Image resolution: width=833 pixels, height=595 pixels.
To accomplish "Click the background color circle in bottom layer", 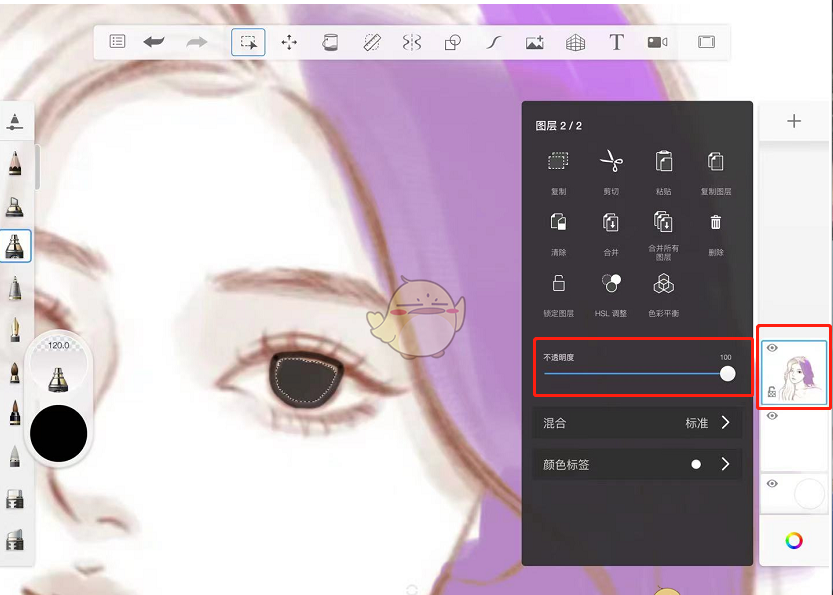I will click(x=809, y=494).
